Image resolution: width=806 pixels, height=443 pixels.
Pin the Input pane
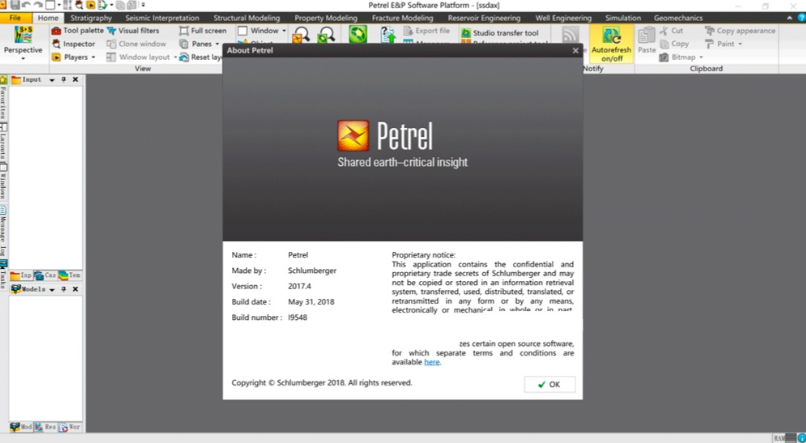(63, 80)
